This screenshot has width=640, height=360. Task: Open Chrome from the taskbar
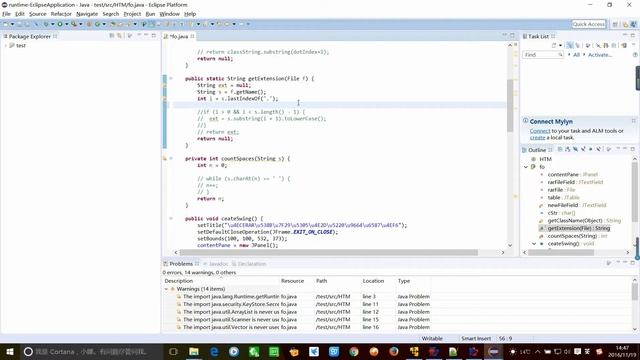click(x=354, y=351)
